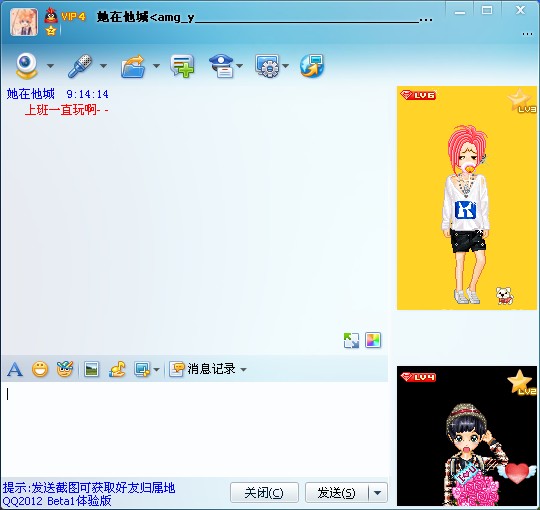The height and width of the screenshot is (510, 540).
Task: Open the font settings A icon
Action: [15, 370]
